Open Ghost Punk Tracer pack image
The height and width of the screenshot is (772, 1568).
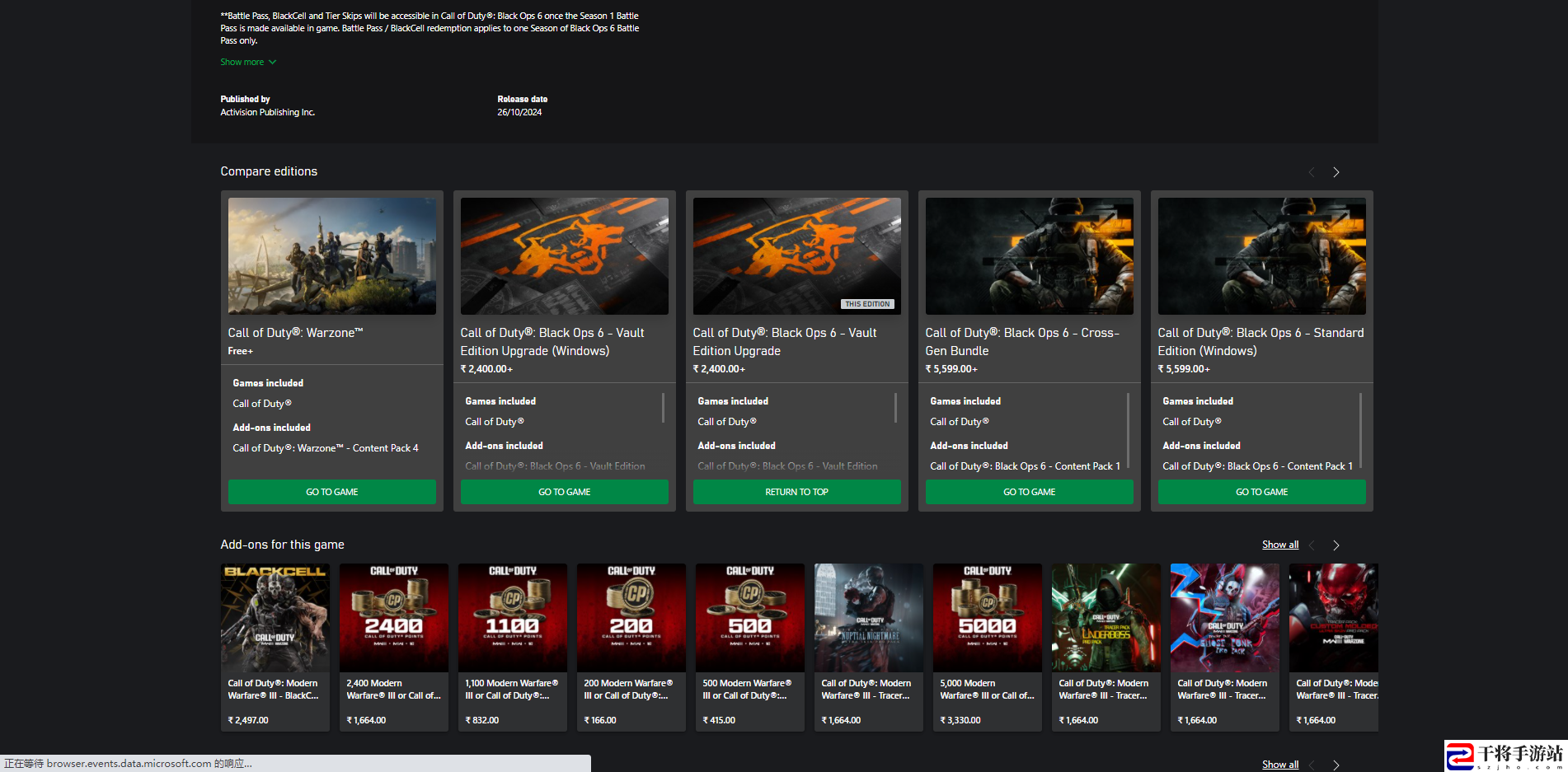(1225, 618)
